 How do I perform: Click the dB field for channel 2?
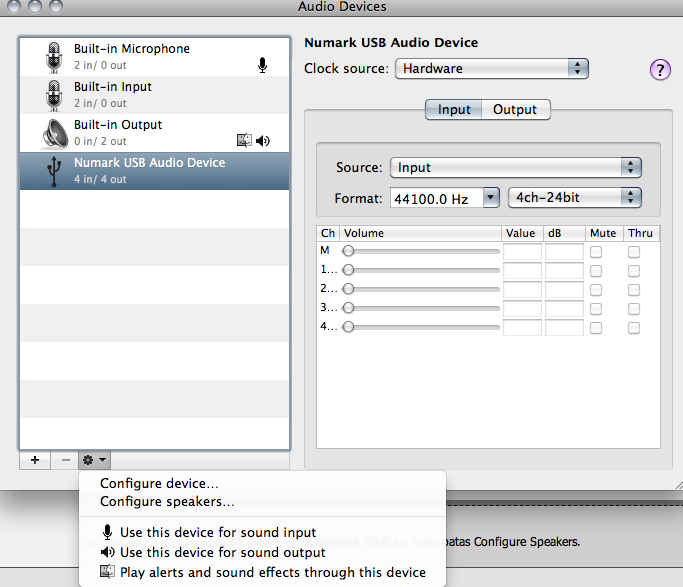pyautogui.click(x=564, y=290)
